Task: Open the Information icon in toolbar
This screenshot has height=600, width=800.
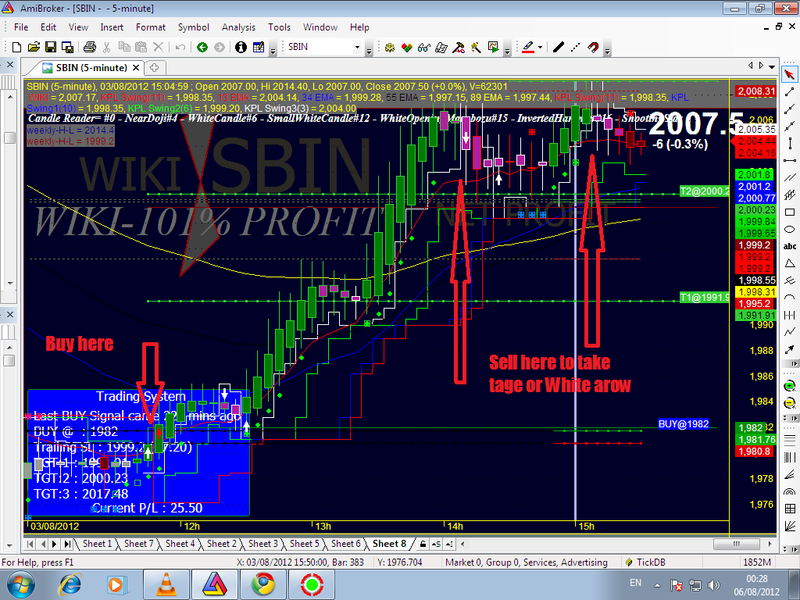Action: pos(241,47)
